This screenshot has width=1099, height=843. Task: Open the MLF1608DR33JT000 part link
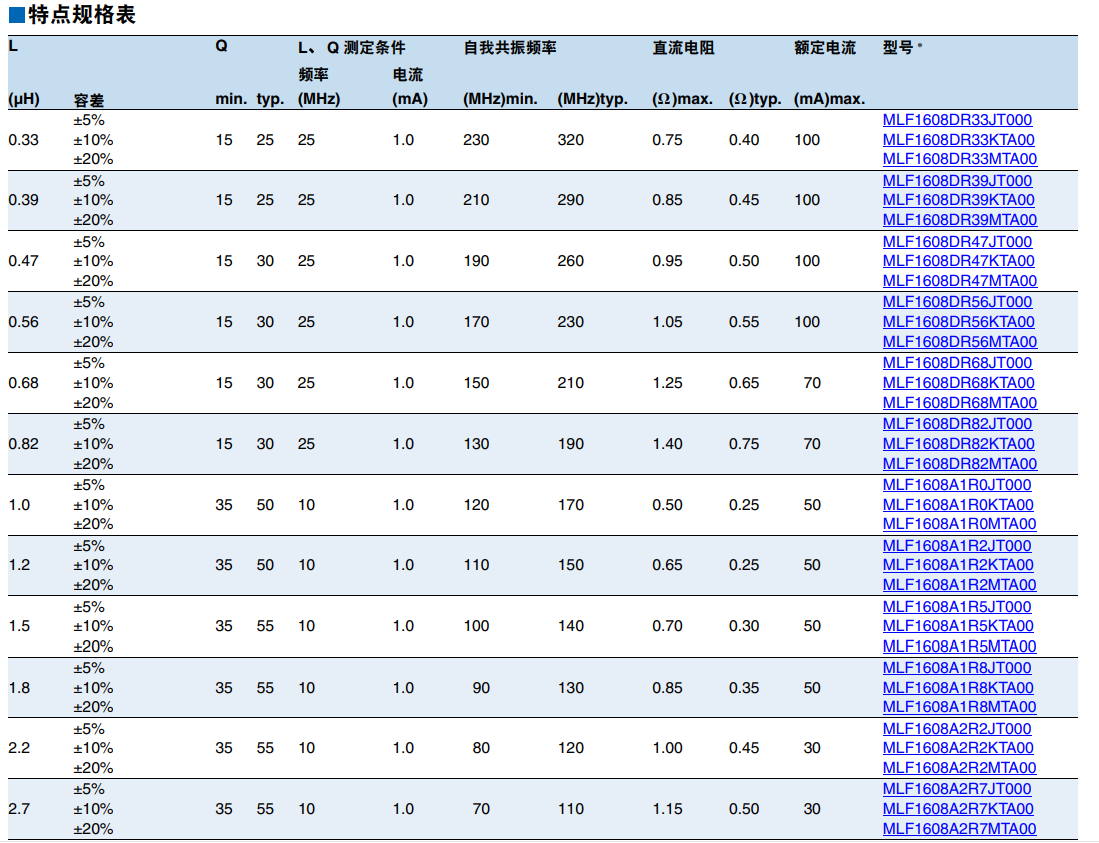pos(957,120)
